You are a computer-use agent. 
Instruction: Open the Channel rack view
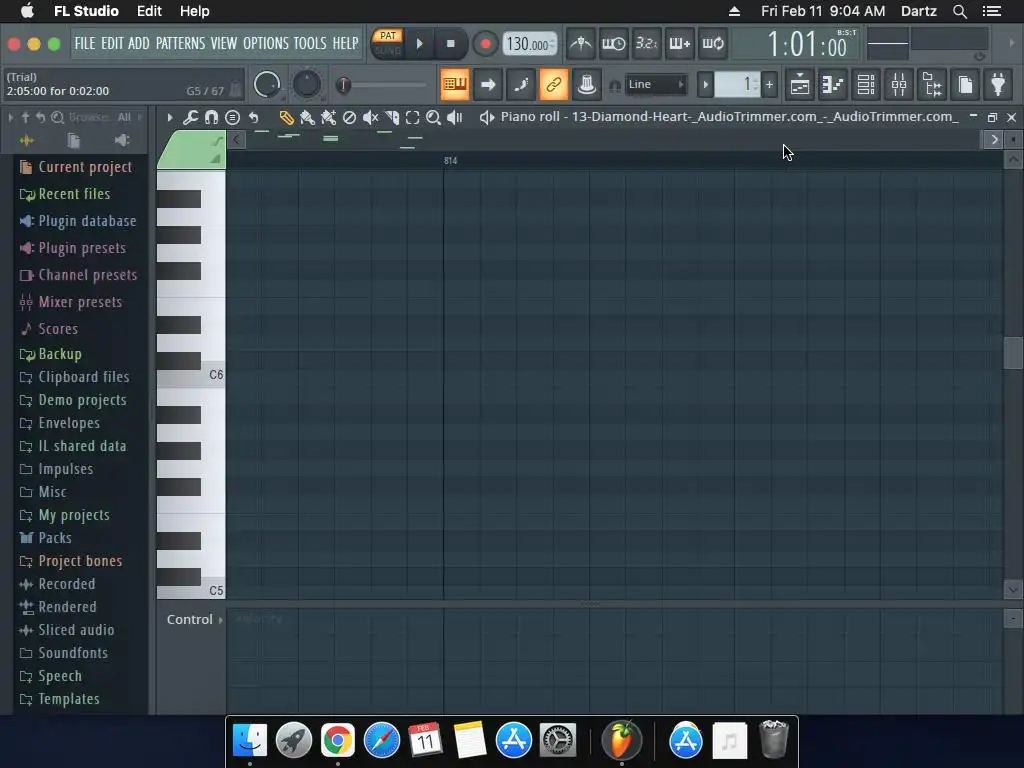(866, 84)
